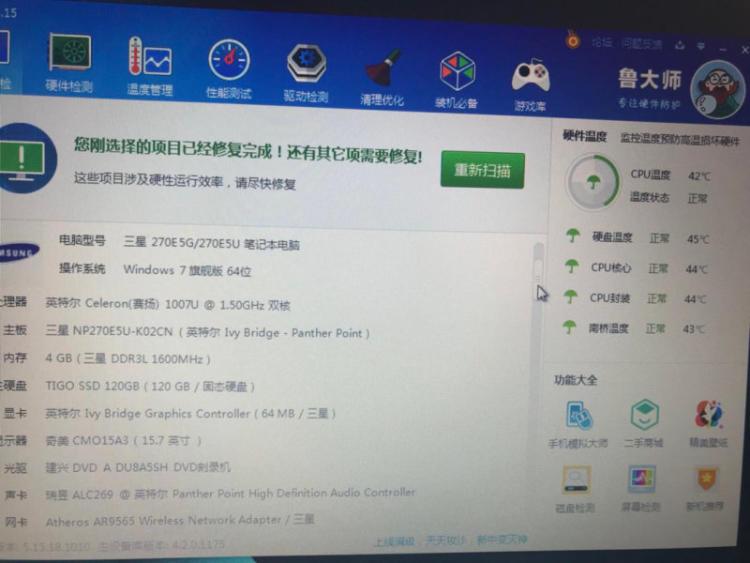Open 温度管理 temperature management tab
The image size is (750, 563).
(x=150, y=66)
